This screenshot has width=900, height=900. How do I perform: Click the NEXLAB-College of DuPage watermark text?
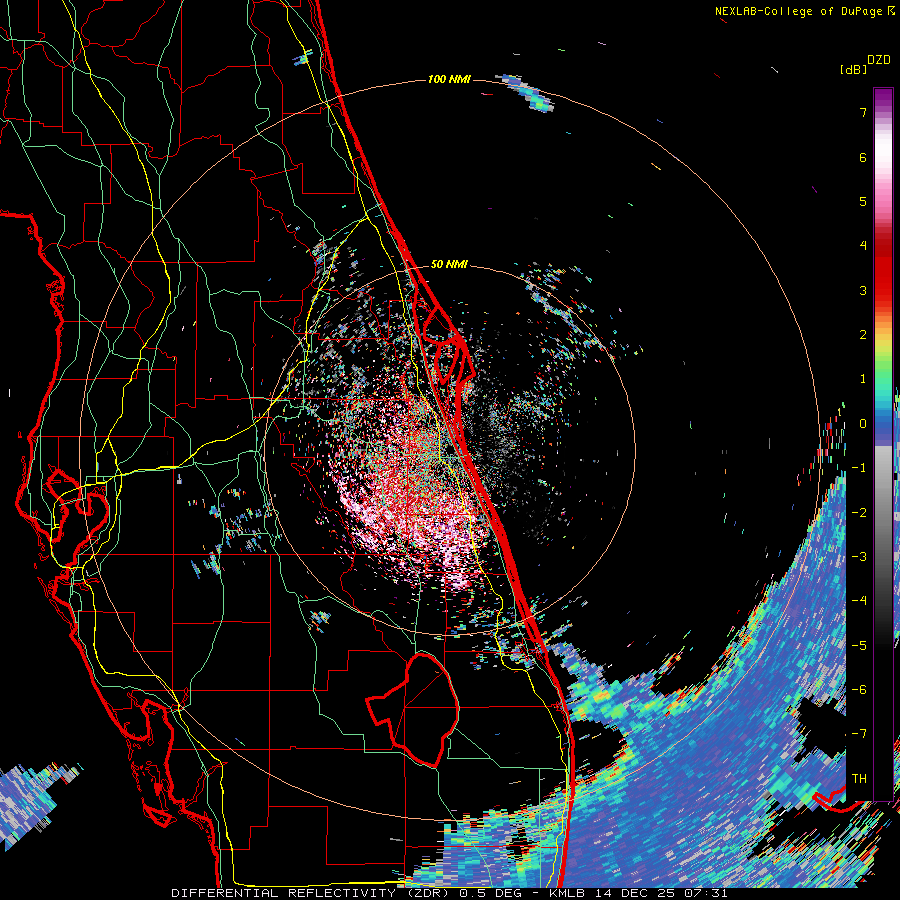804,11
